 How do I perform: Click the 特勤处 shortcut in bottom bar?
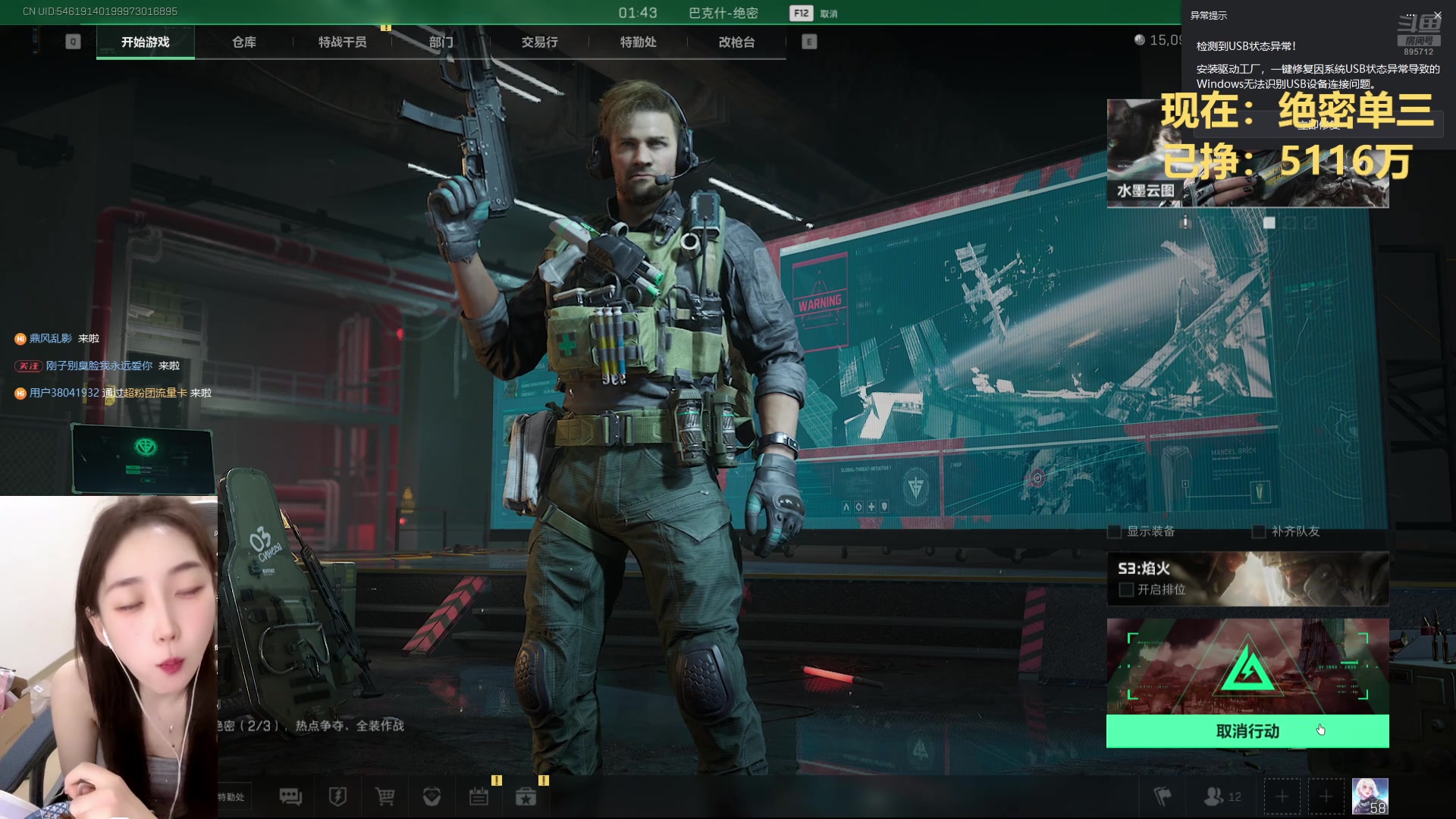click(231, 797)
